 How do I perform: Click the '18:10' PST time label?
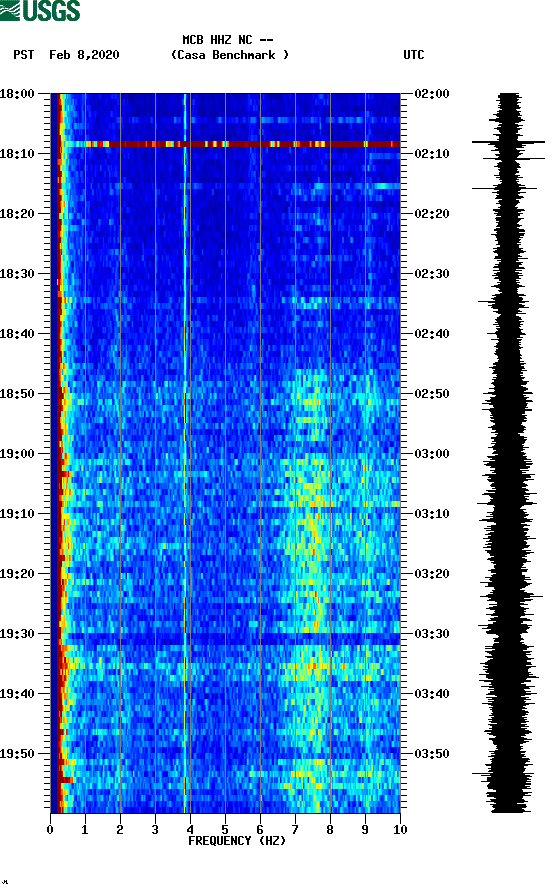(x=17, y=154)
